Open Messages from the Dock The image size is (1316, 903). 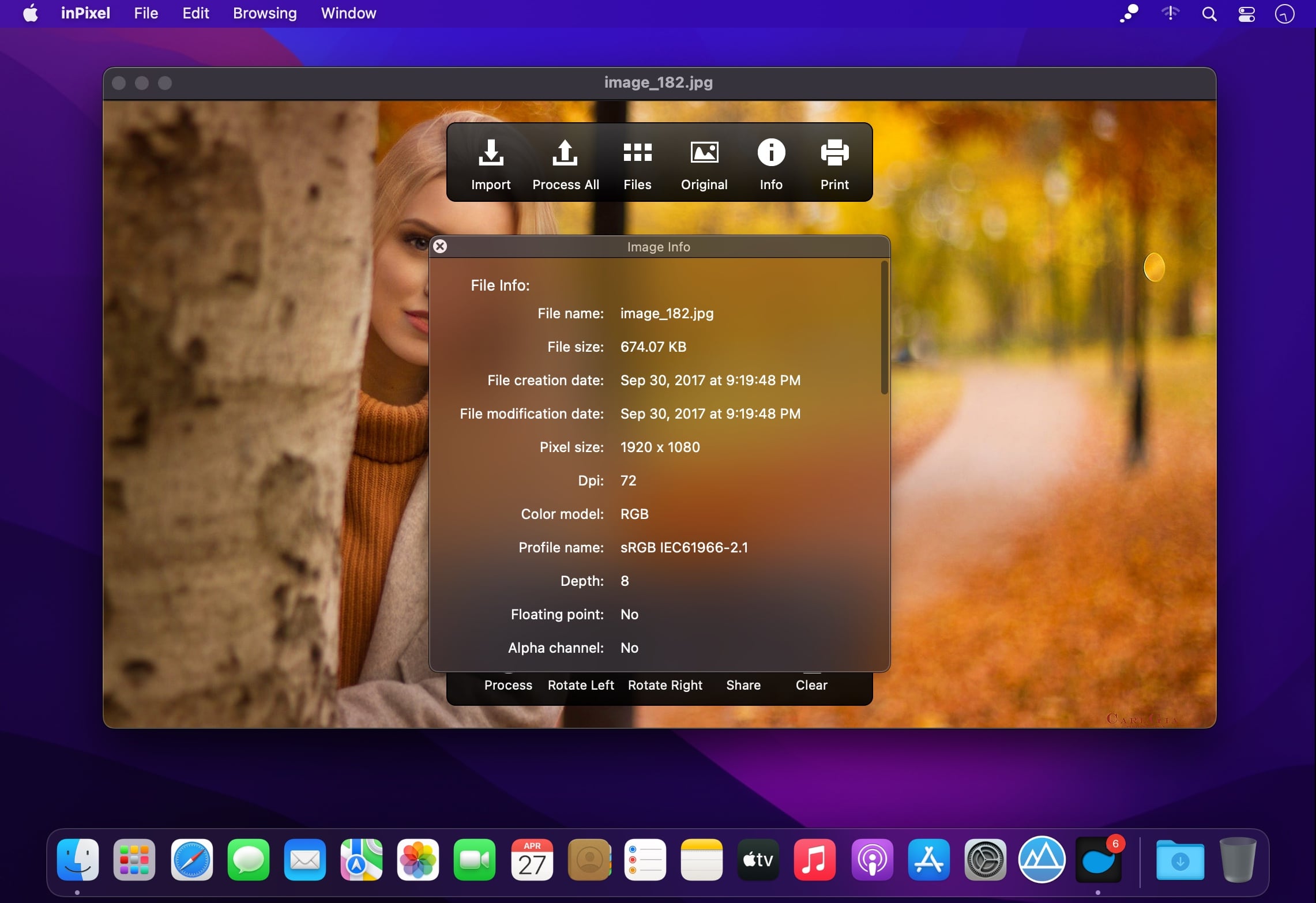pos(248,860)
